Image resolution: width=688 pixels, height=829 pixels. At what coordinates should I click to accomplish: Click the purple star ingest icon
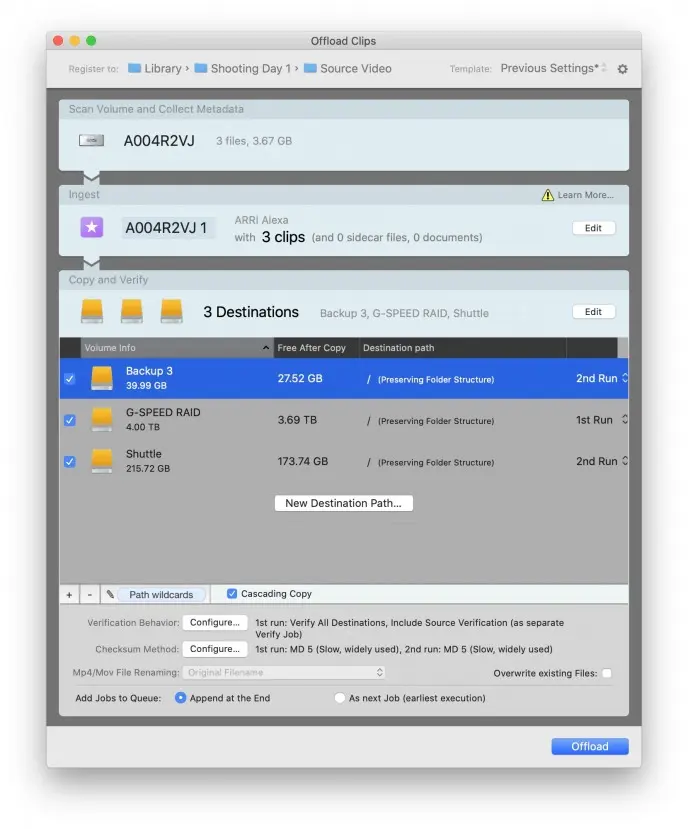click(x=92, y=228)
